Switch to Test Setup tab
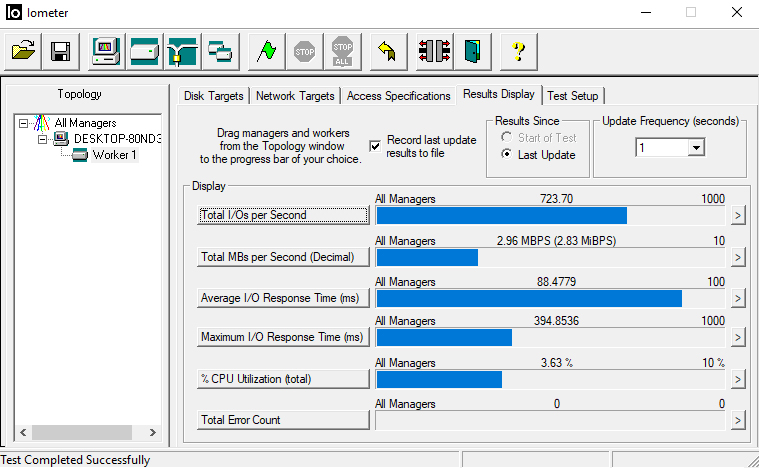The height and width of the screenshot is (468, 759). (x=573, y=96)
